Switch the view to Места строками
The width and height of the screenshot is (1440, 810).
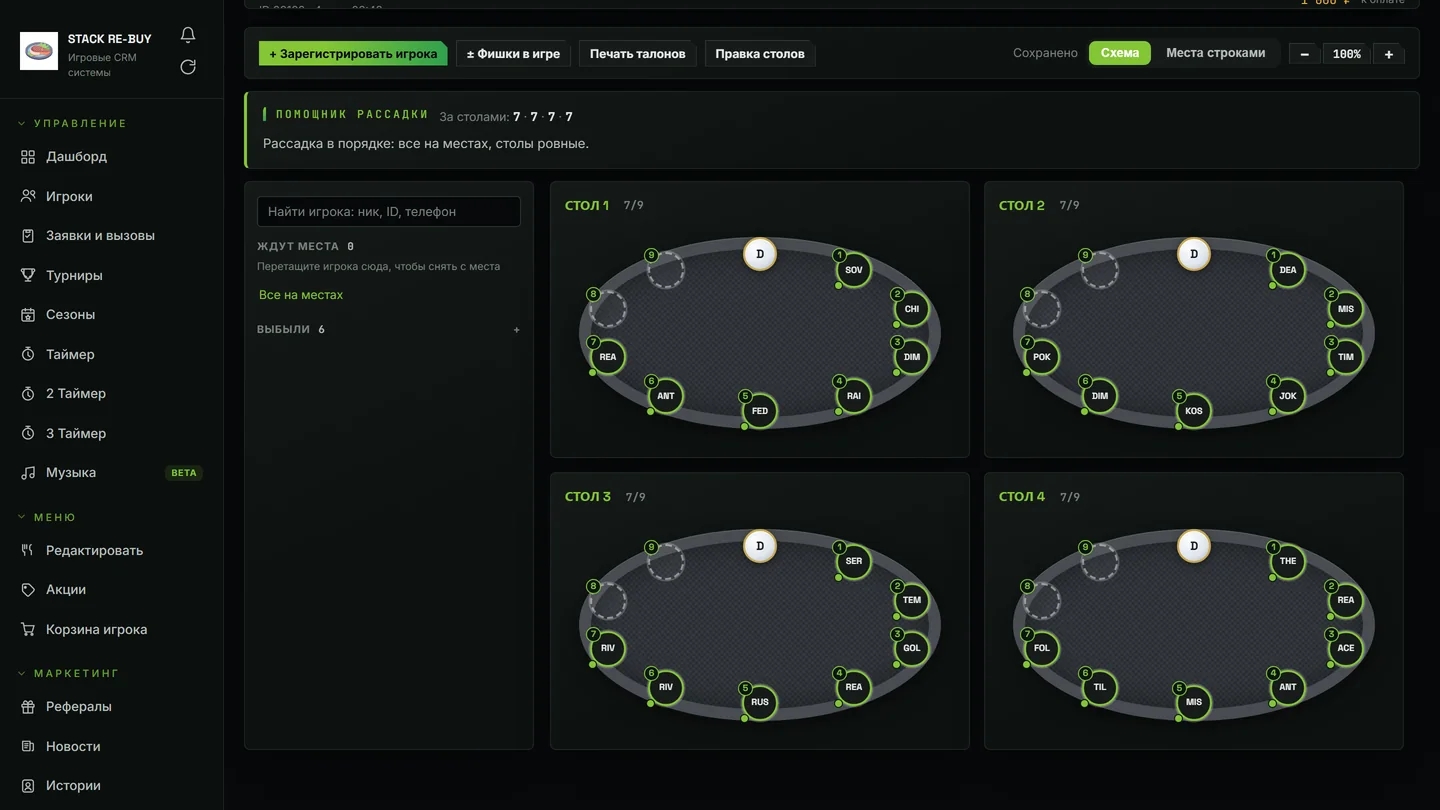tap(1215, 53)
